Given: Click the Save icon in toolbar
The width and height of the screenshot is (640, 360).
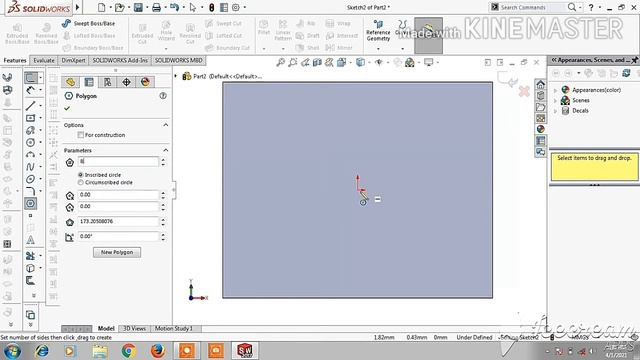Looking at the screenshot, I should pos(138,7).
